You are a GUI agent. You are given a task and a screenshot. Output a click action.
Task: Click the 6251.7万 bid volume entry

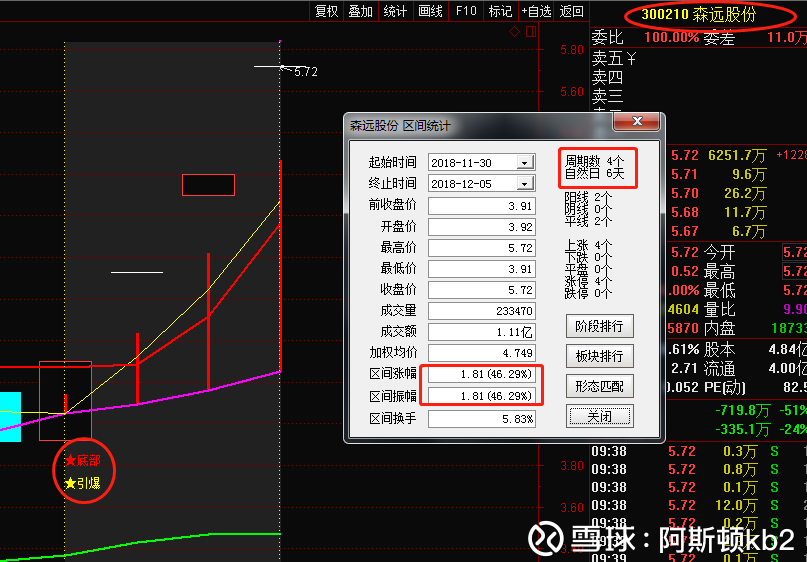coord(737,155)
